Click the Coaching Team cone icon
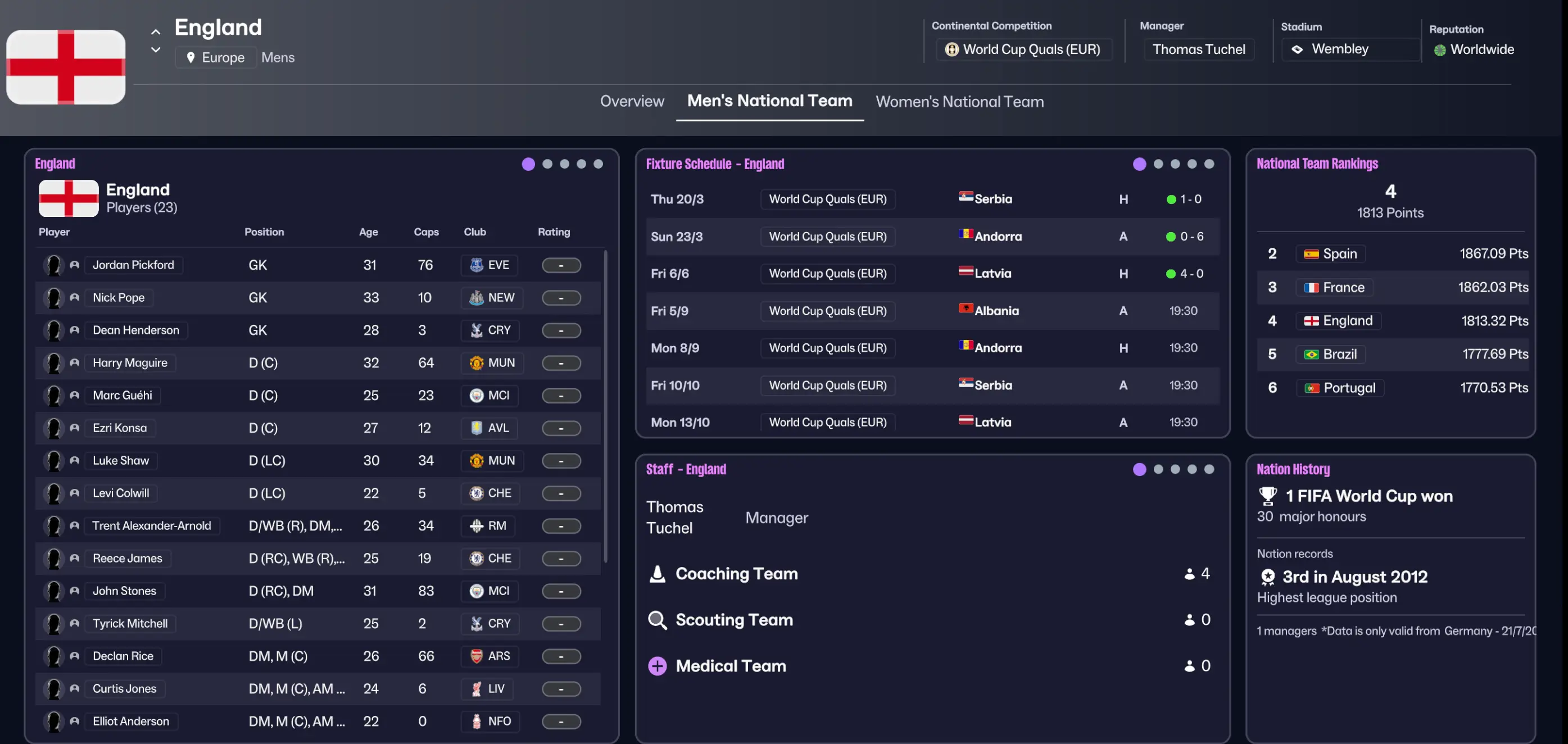The image size is (1568, 744). [658, 574]
